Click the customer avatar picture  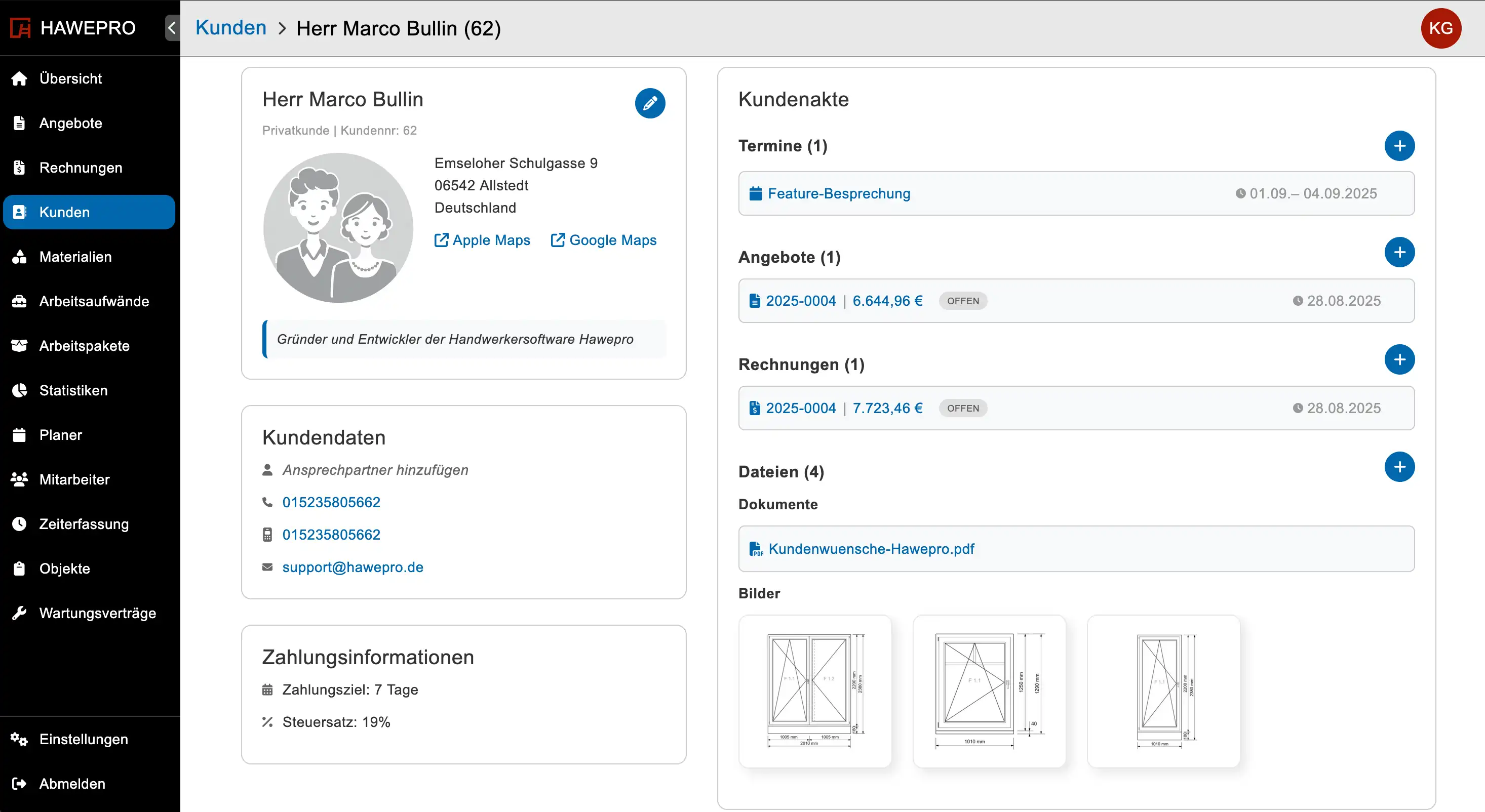pyautogui.click(x=338, y=228)
